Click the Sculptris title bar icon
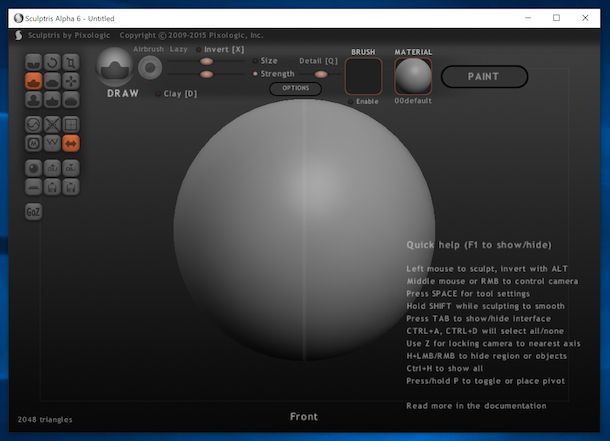610x441 pixels. 18,18
